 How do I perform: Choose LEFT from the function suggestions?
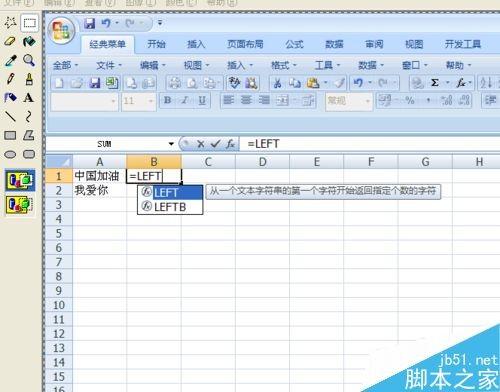click(x=170, y=193)
